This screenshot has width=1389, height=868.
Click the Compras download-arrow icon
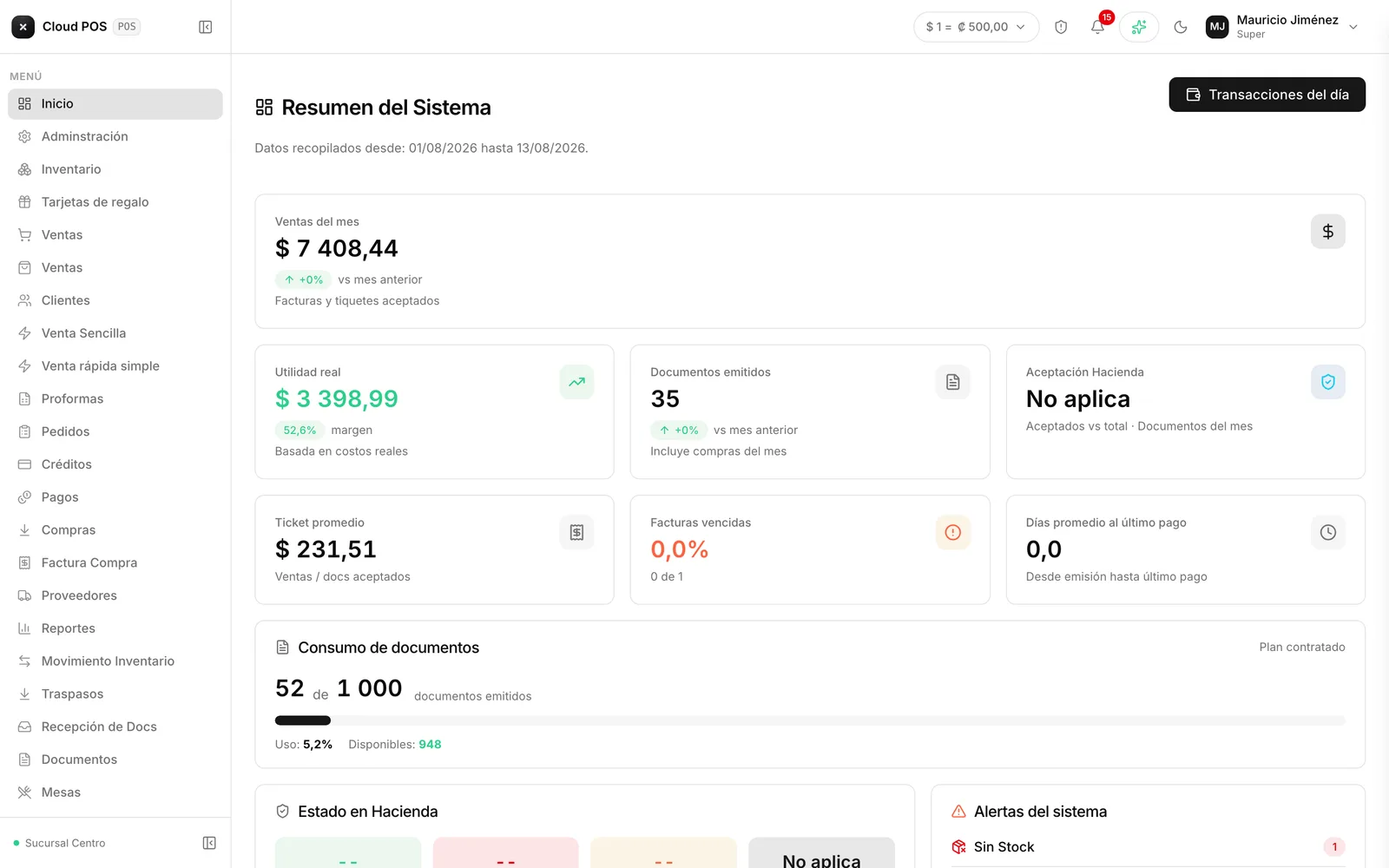[24, 530]
